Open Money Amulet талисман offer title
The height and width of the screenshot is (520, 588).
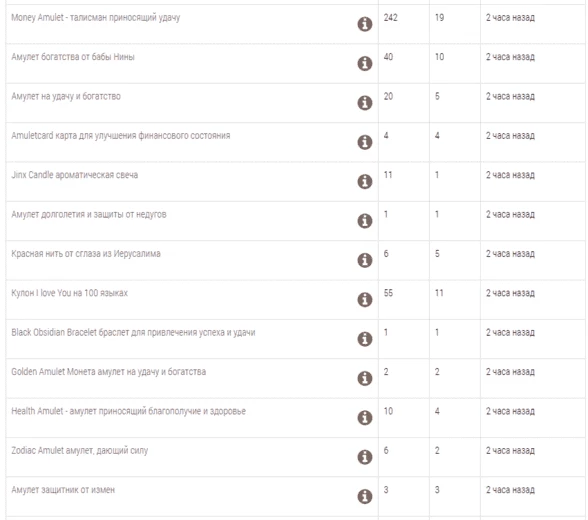(96, 18)
